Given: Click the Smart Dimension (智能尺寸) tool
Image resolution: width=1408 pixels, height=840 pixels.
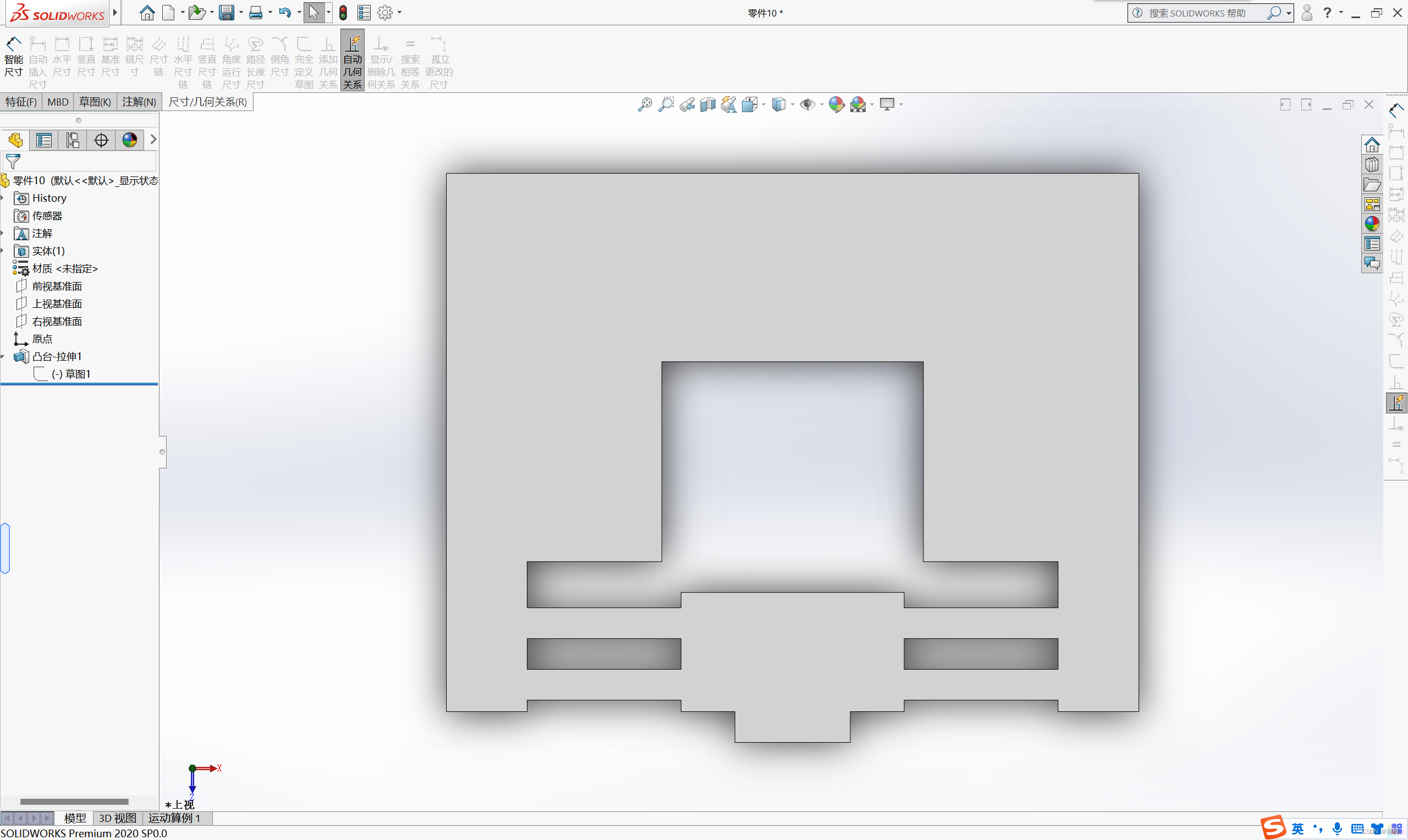Looking at the screenshot, I should [x=13, y=57].
